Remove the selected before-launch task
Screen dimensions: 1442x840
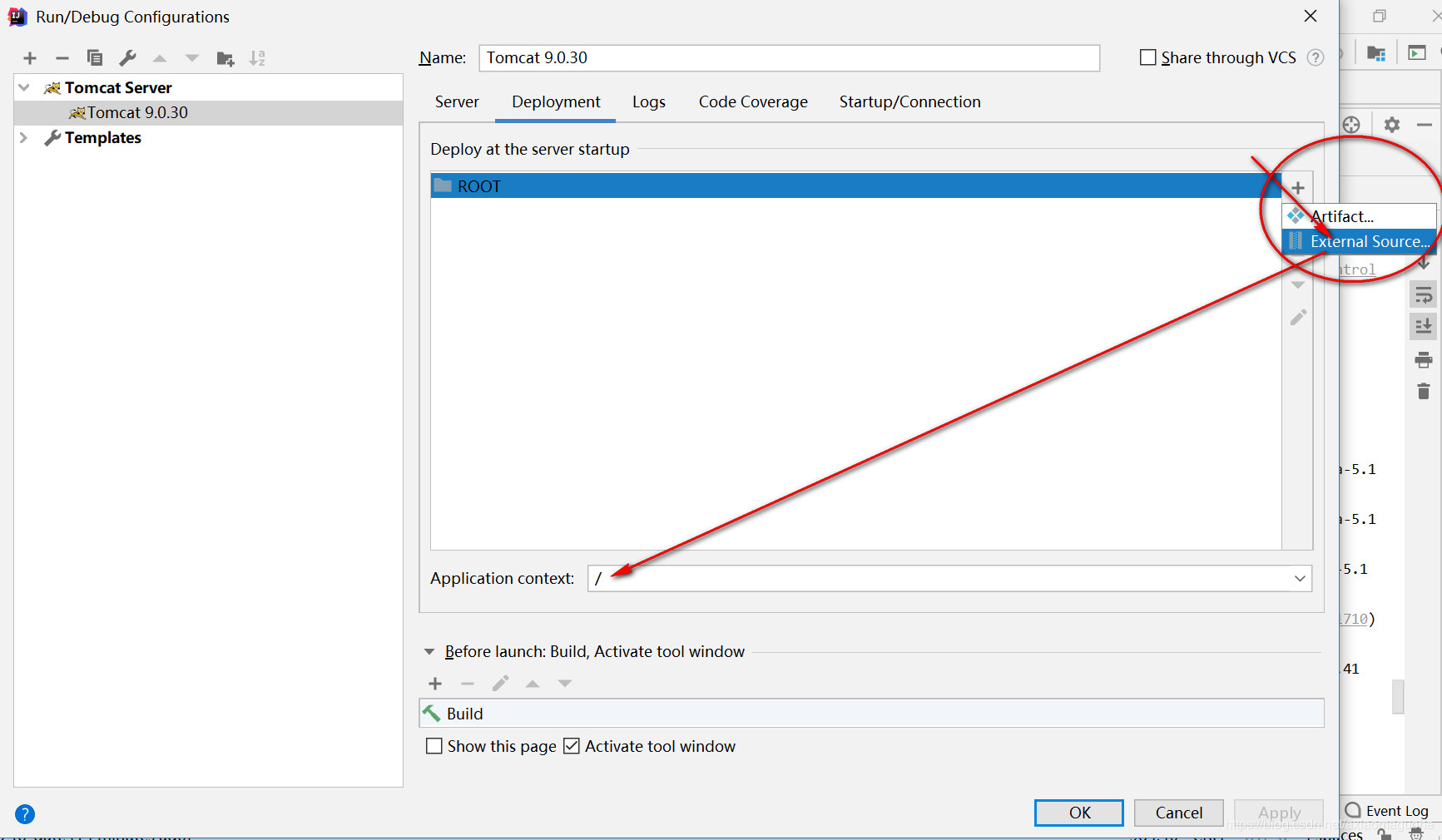[x=468, y=684]
